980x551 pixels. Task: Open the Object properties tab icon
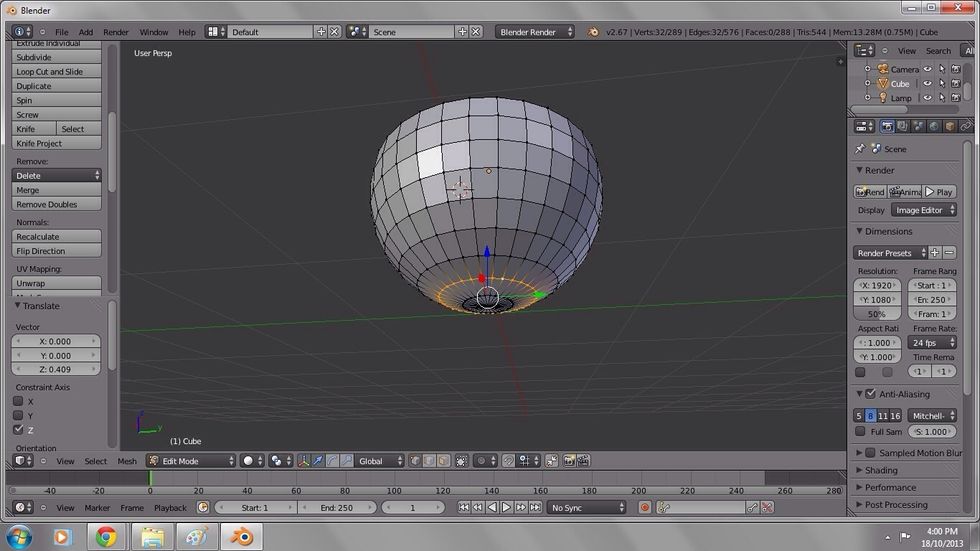pos(949,127)
